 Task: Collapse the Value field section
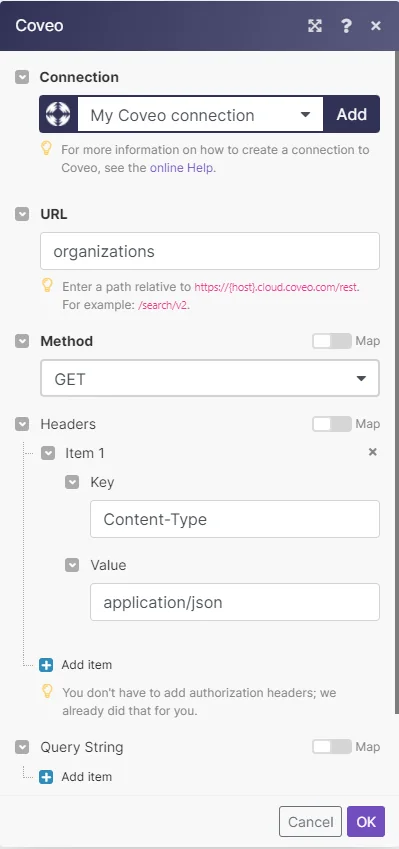pos(72,565)
